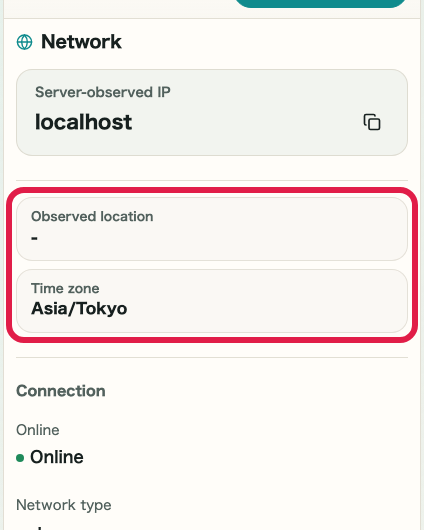Click the teal button at the top
424x530 pixels.
tap(321, 3)
